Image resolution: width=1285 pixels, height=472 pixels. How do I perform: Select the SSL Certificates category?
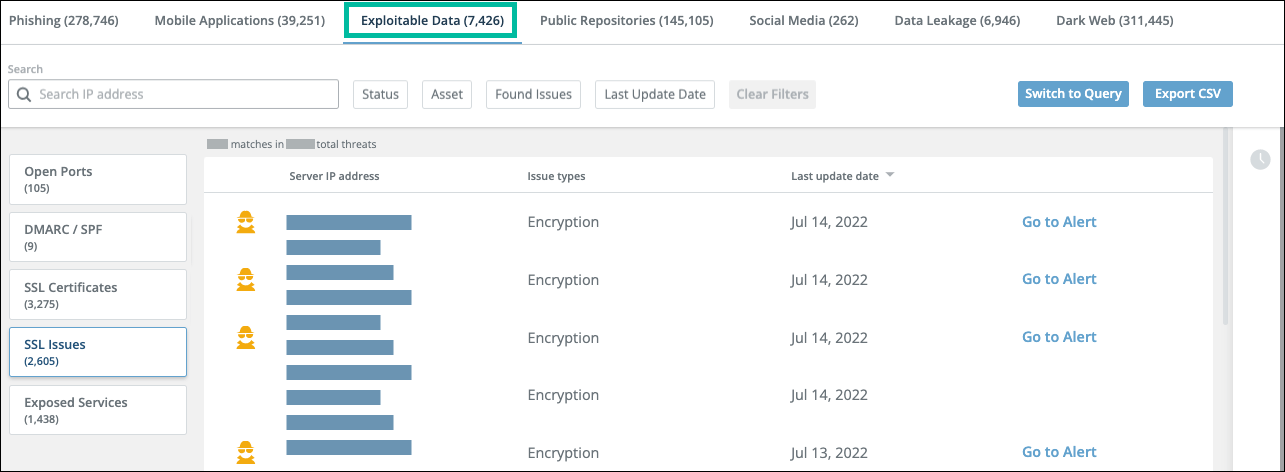pyautogui.click(x=98, y=294)
